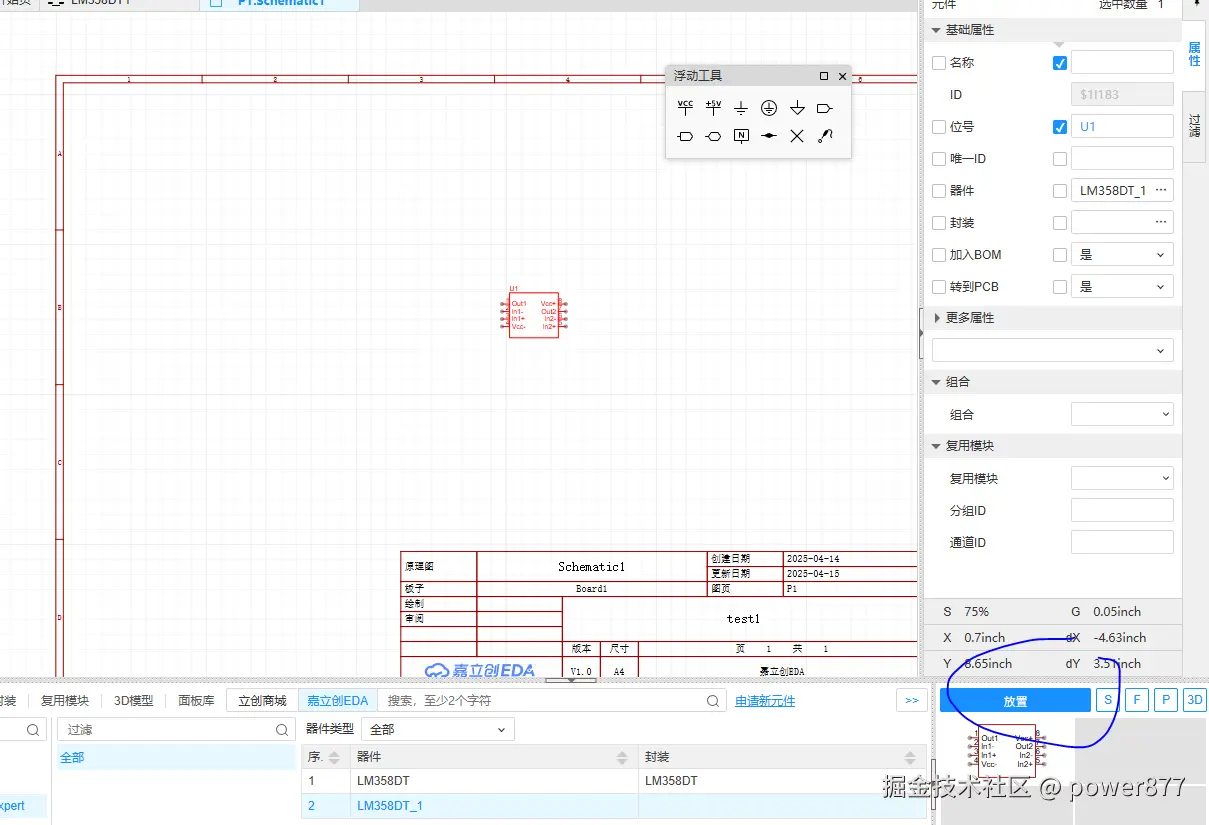1209x825 pixels.
Task: Open the 面板库 library tab
Action: click(x=196, y=701)
